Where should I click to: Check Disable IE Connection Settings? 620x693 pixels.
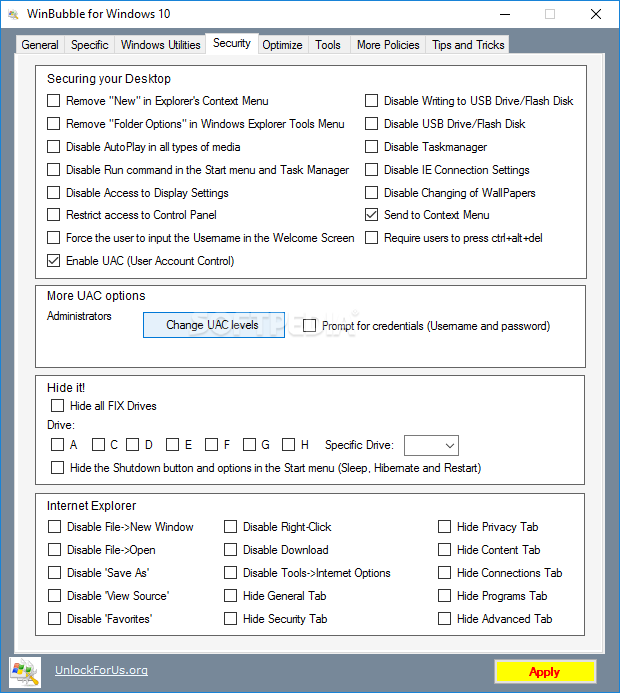coord(371,170)
